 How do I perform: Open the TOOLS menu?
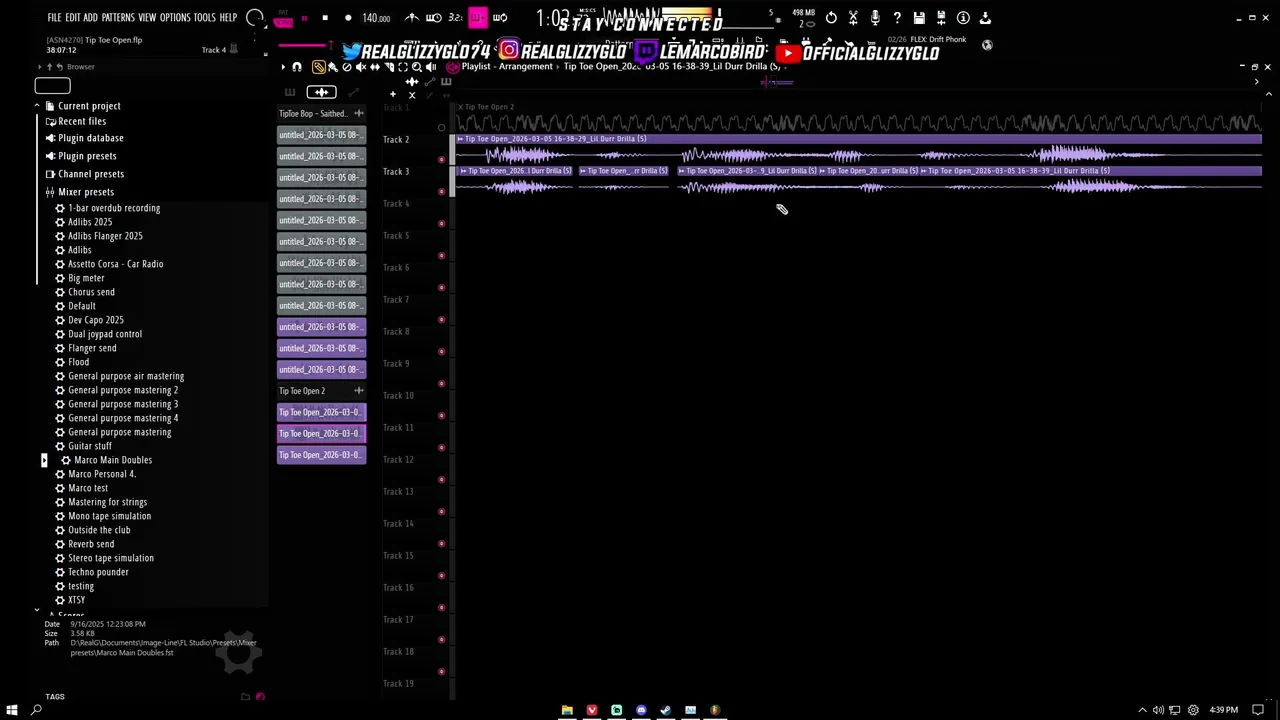pos(204,18)
